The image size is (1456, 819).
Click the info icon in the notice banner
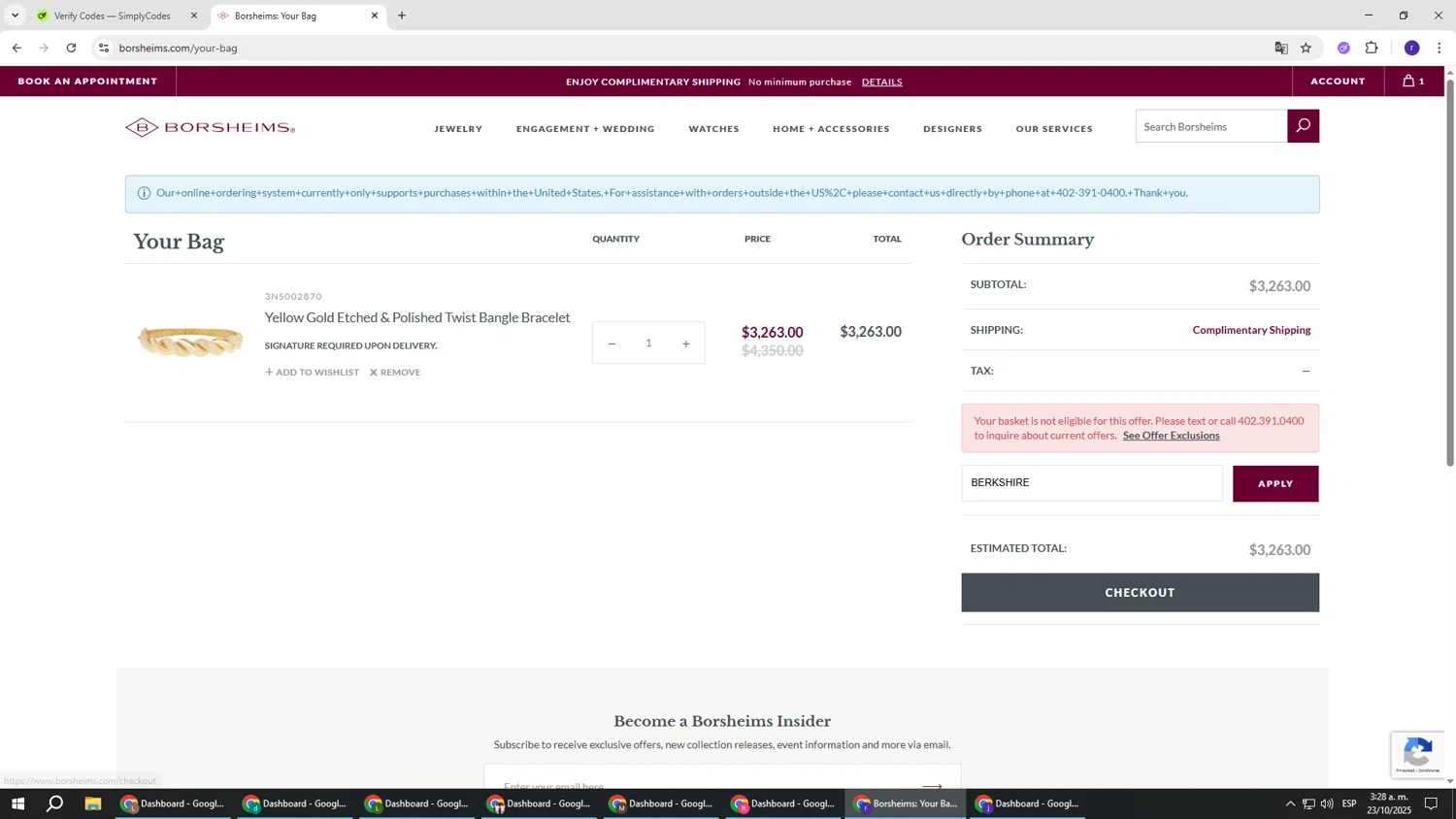[144, 193]
